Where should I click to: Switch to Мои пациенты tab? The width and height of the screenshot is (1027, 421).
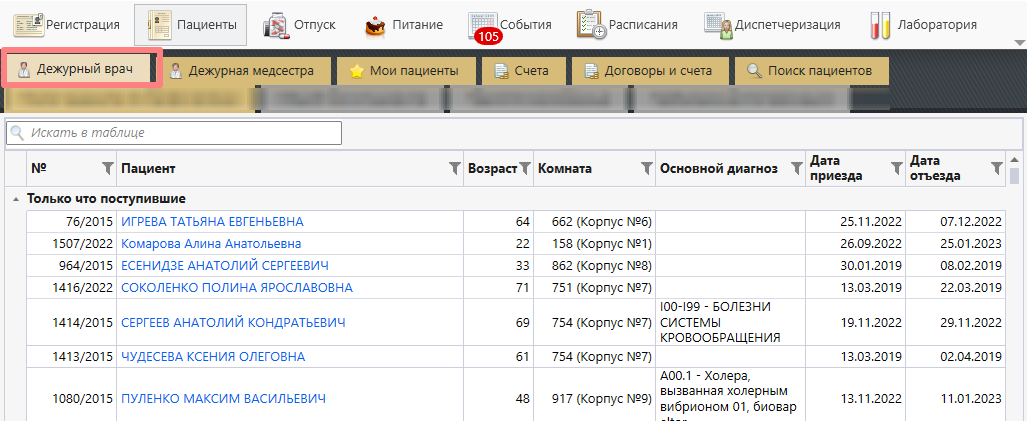tap(403, 71)
